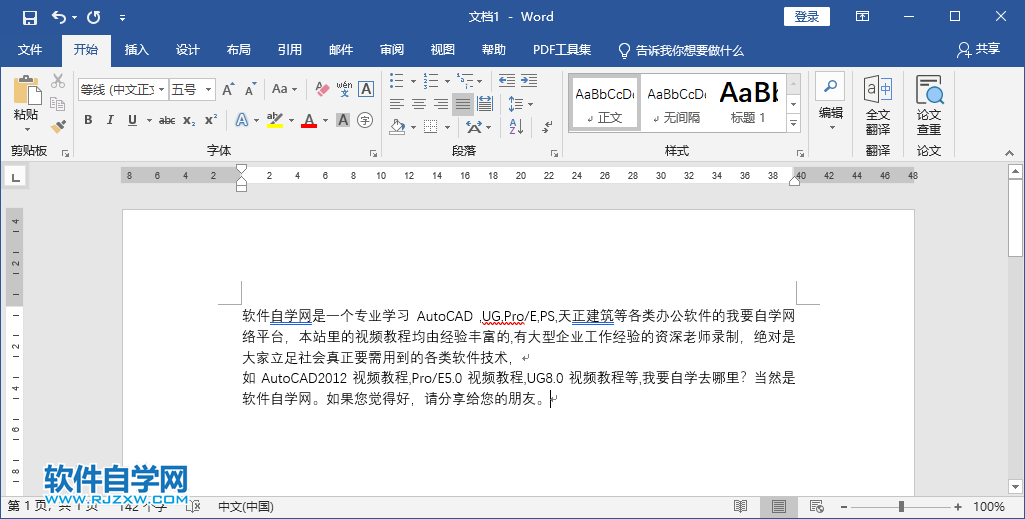1025x519 pixels.
Task: Click the 全文翻译 translate icon
Action: tap(877, 106)
